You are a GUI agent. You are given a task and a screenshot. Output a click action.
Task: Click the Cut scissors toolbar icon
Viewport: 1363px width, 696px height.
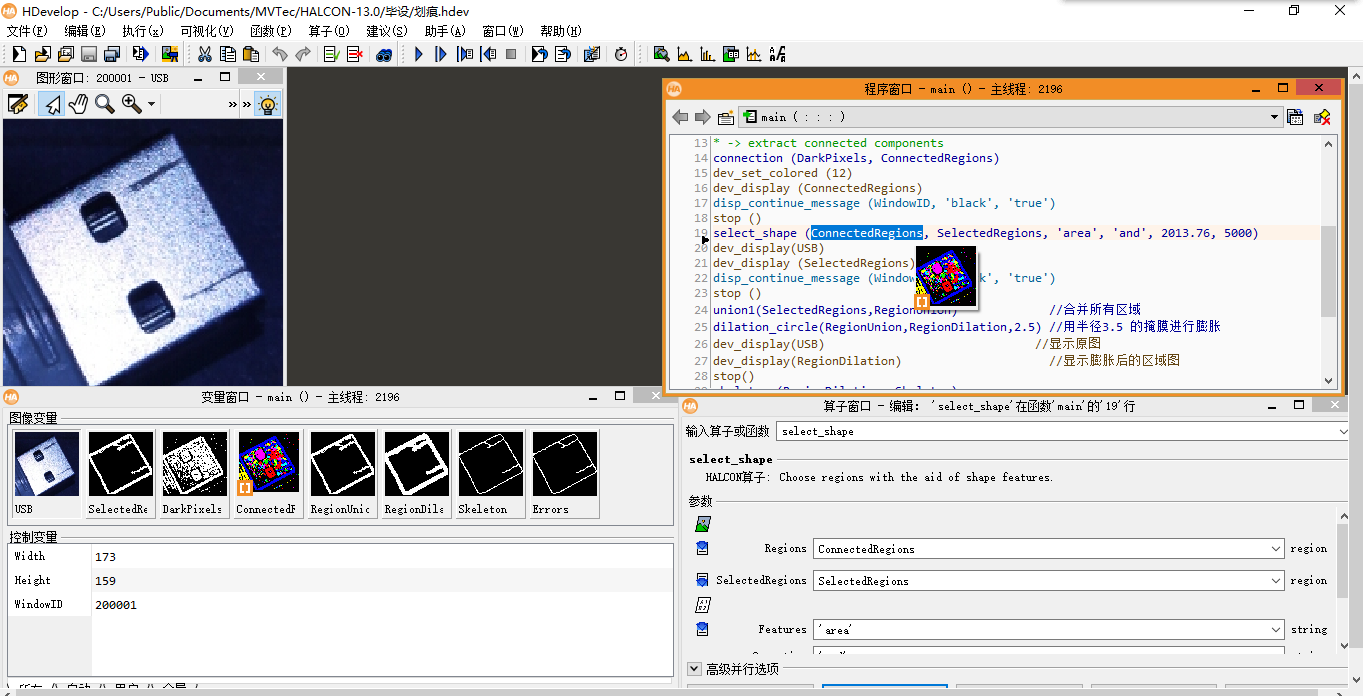click(205, 54)
